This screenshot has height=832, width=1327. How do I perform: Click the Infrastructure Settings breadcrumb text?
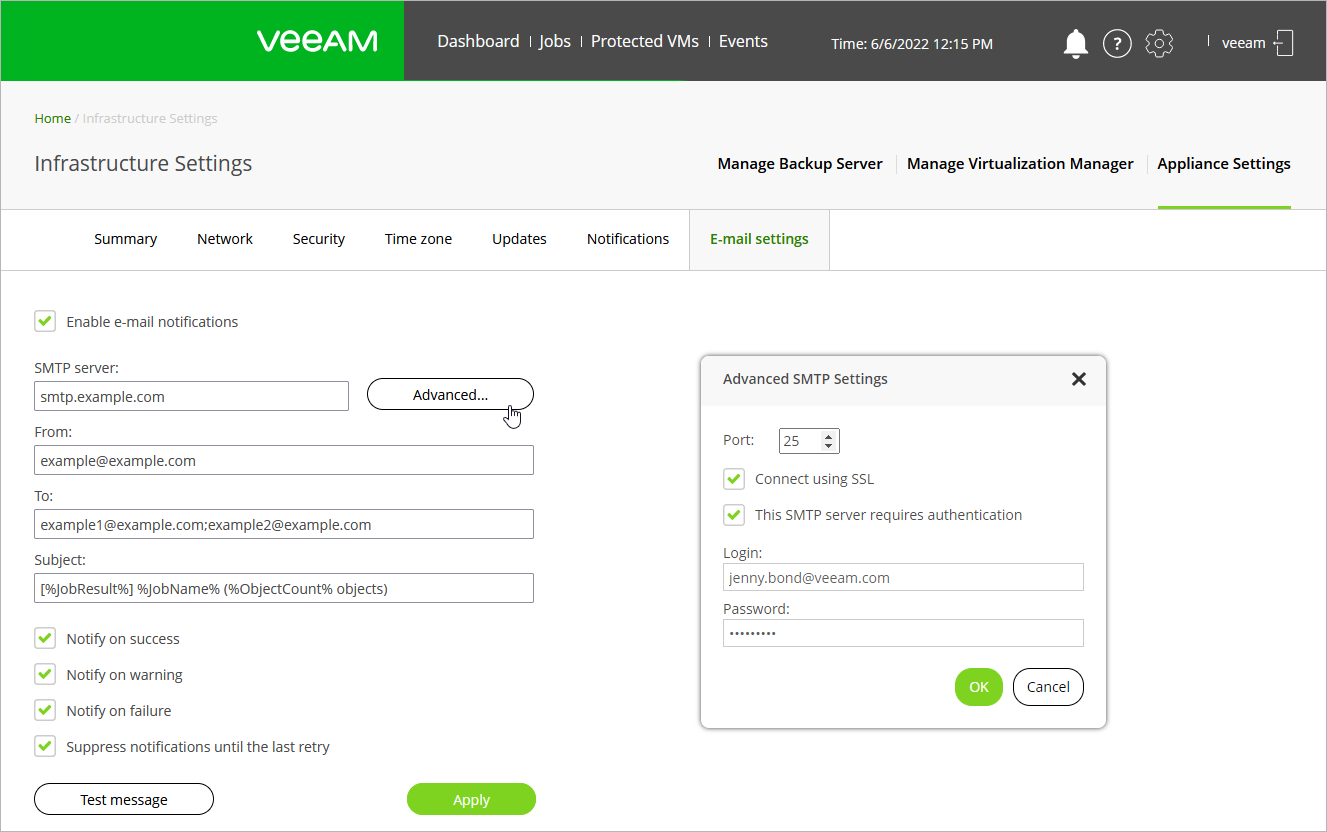[150, 118]
